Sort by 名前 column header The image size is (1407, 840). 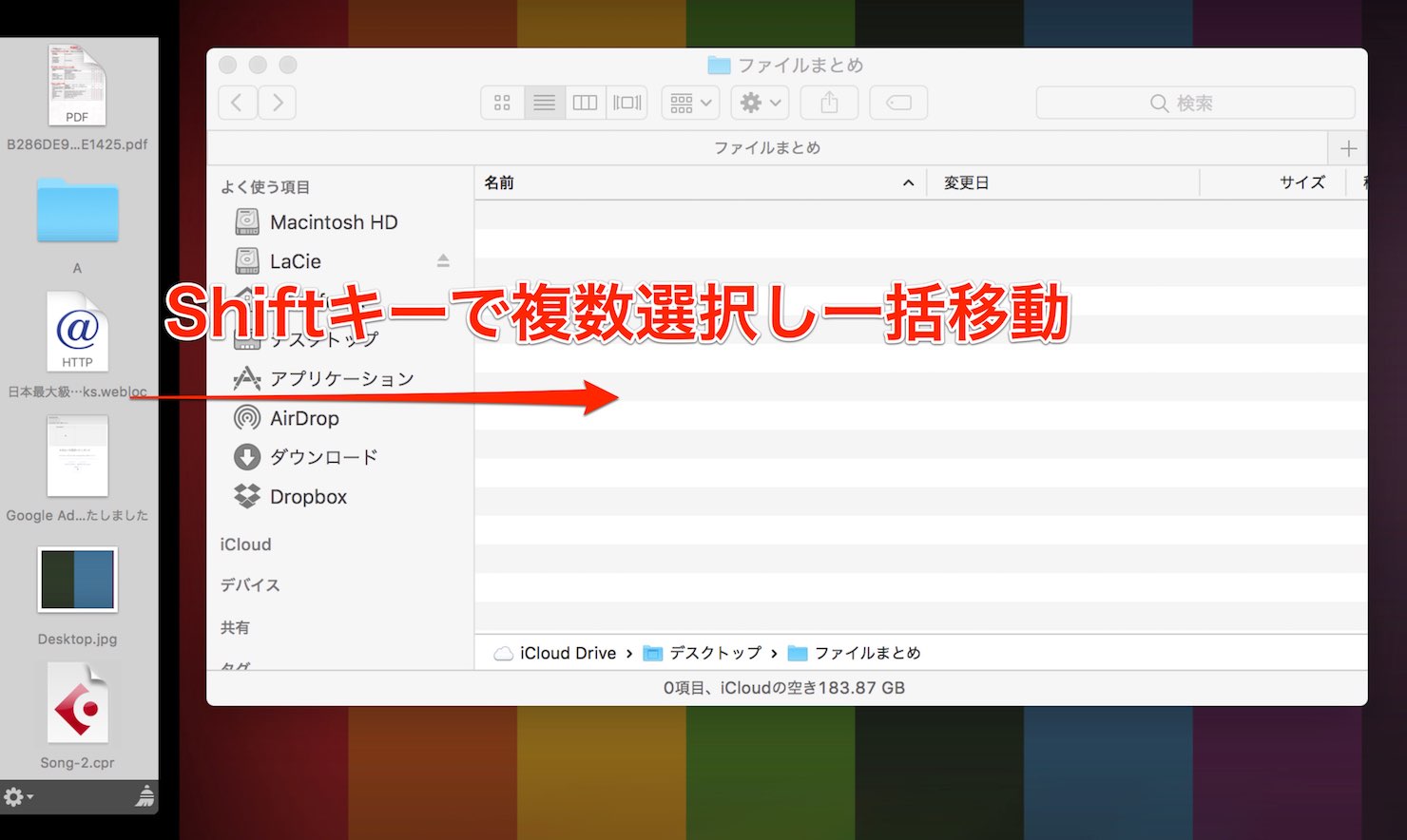click(499, 182)
